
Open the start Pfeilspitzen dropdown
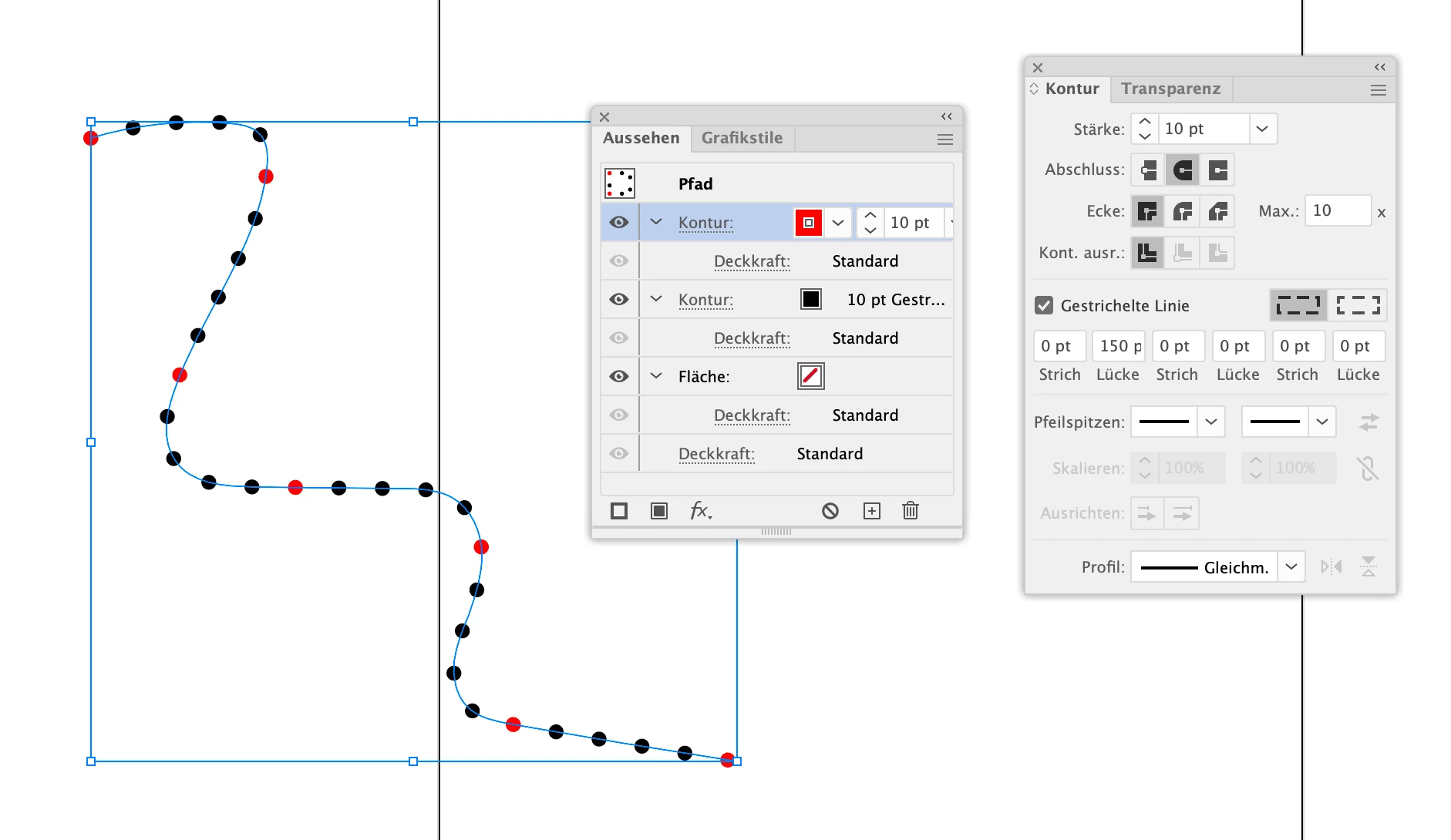click(x=1211, y=422)
